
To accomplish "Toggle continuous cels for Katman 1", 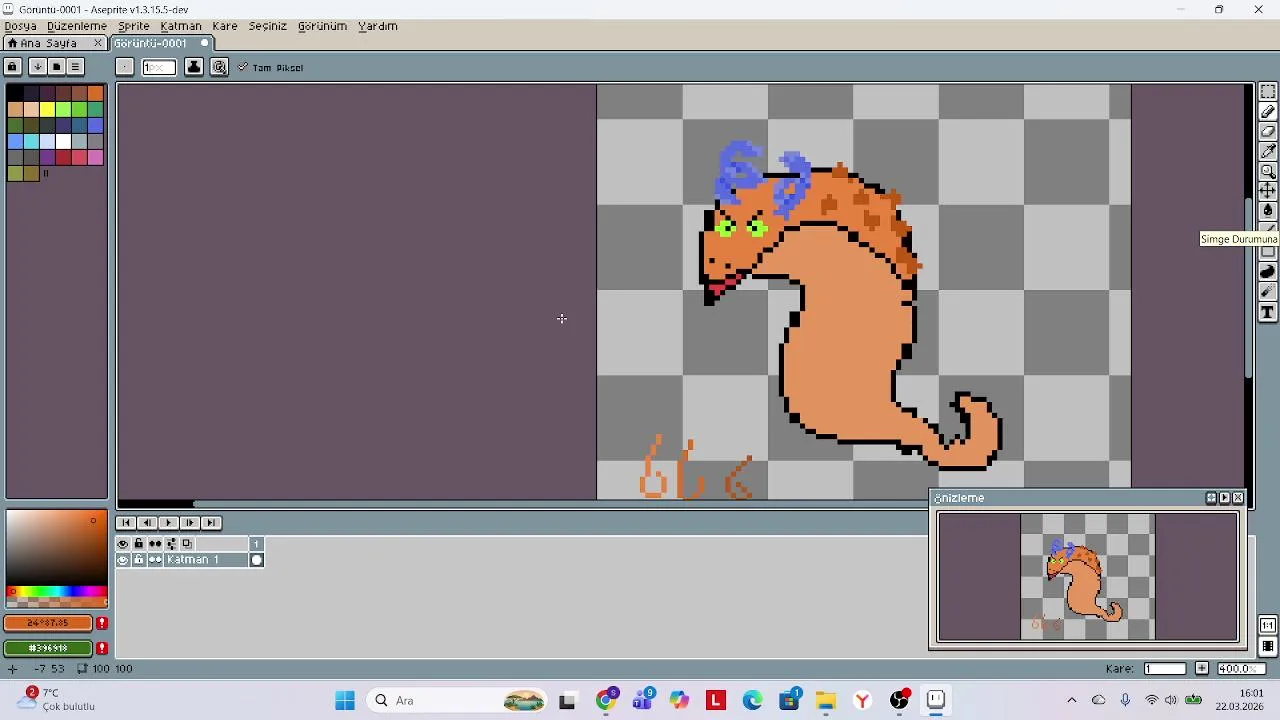I will click(x=155, y=560).
